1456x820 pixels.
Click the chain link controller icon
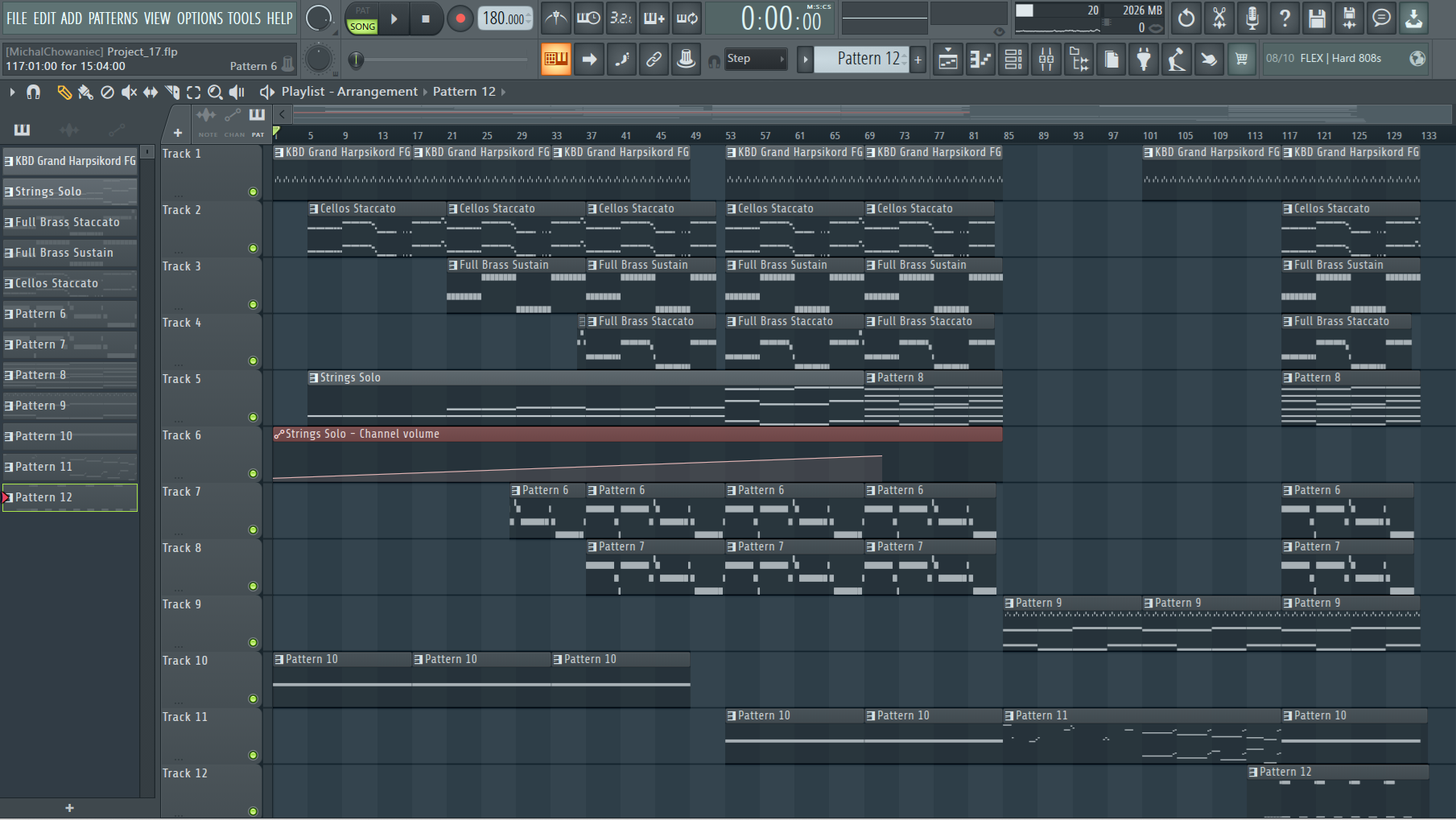click(x=654, y=59)
